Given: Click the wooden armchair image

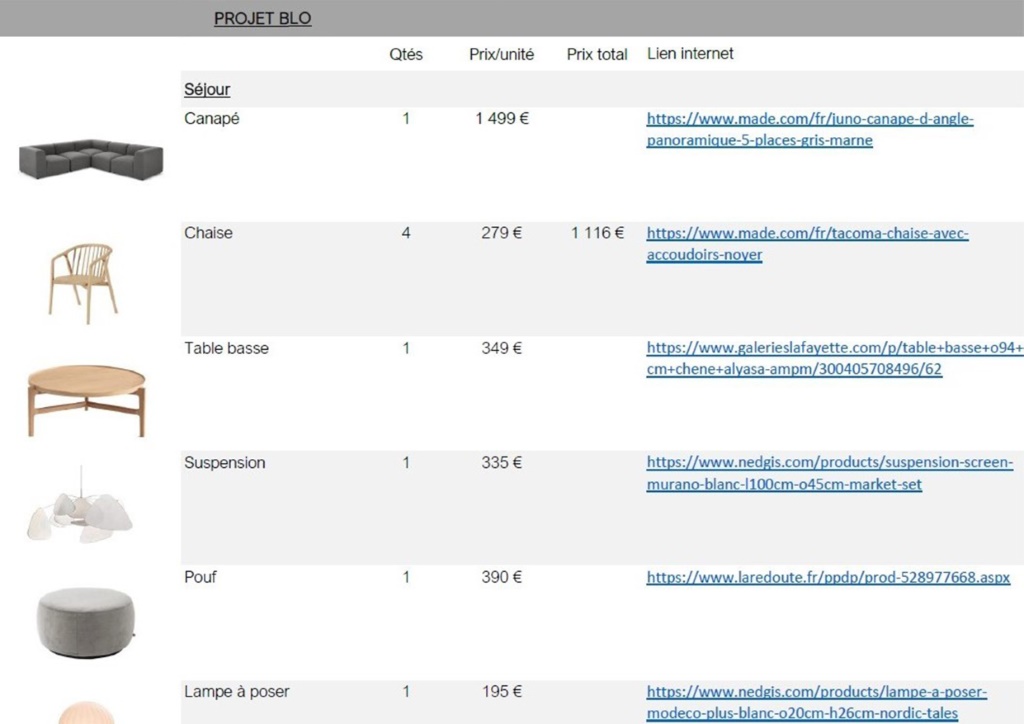Looking at the screenshot, I should (83, 283).
